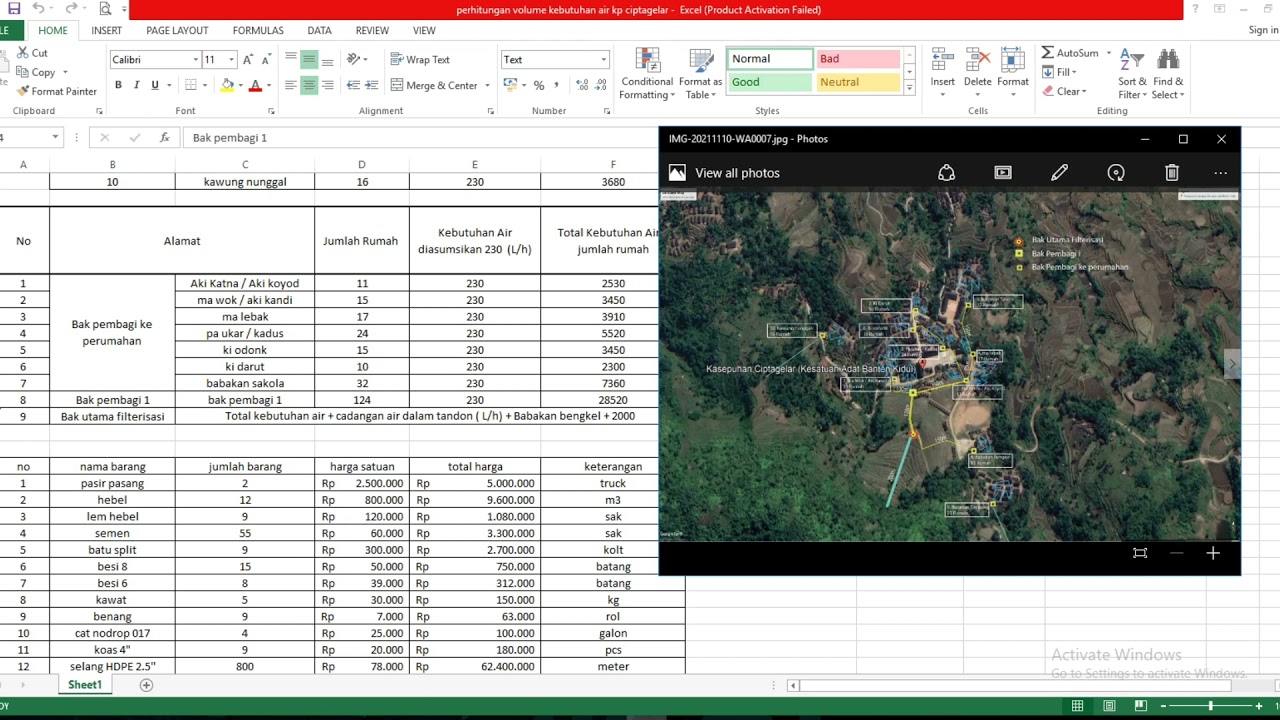Fit the photo to window in Photos

(x=1140, y=553)
